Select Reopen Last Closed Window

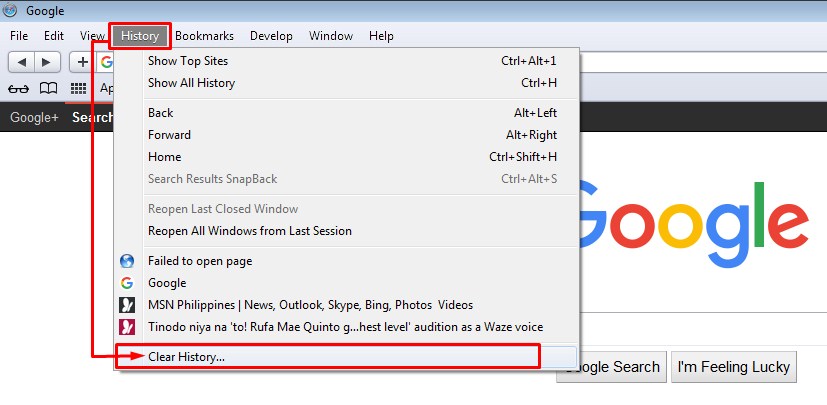(347, 209)
